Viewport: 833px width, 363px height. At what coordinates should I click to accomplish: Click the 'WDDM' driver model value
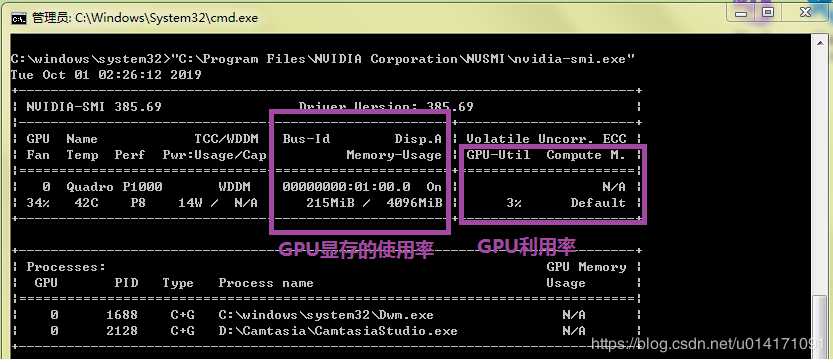coord(234,187)
